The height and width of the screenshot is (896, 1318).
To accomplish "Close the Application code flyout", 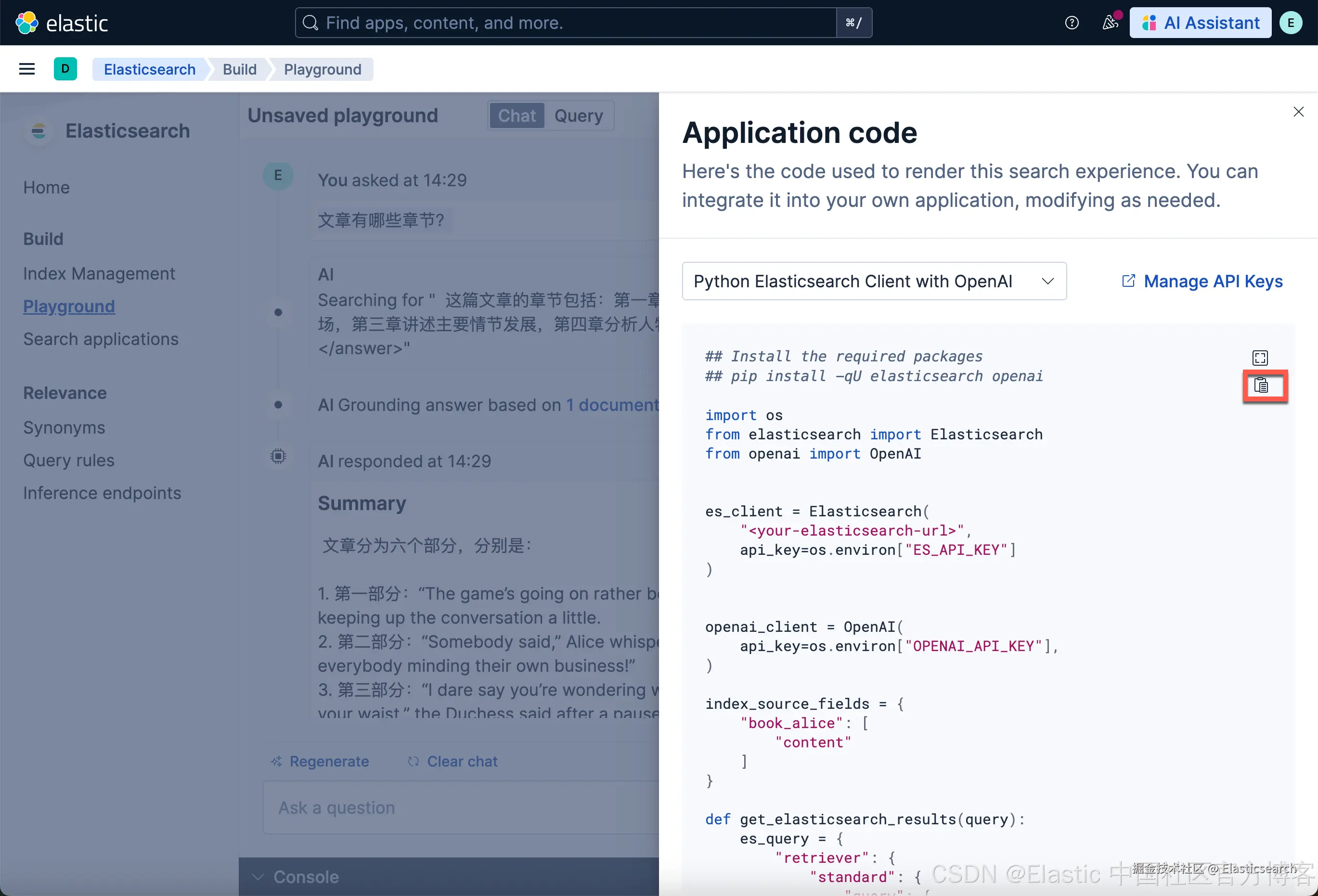I will pos(1298,112).
